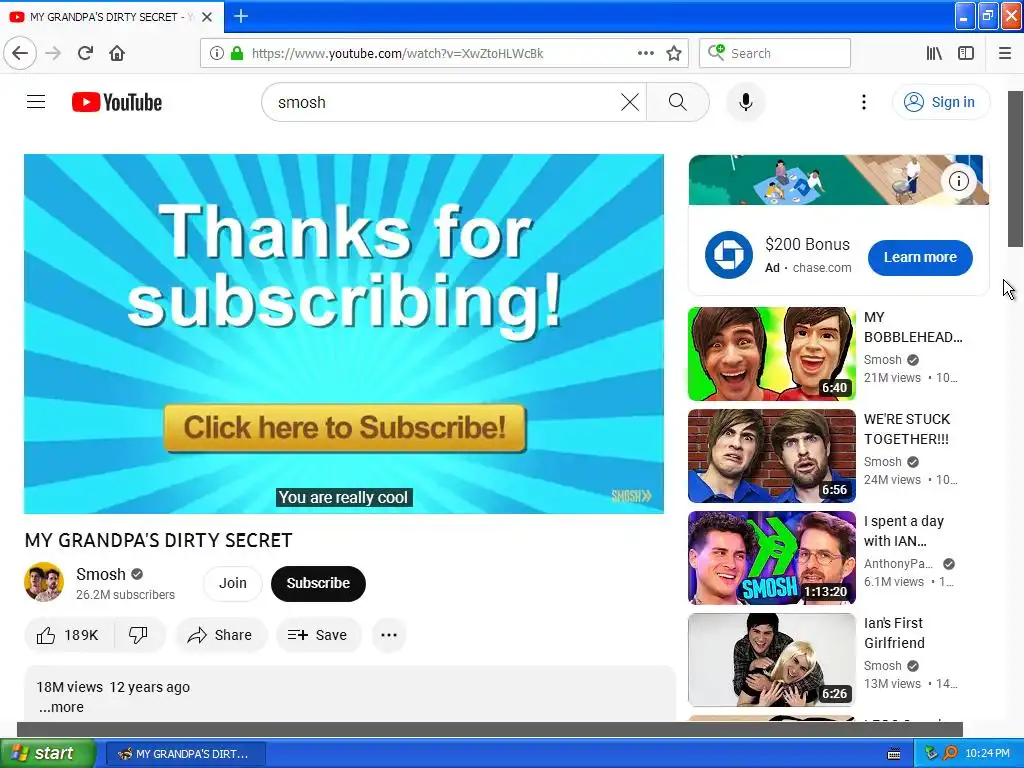The height and width of the screenshot is (768, 1024).
Task: Open the Windows start menu
Action: click(x=47, y=753)
